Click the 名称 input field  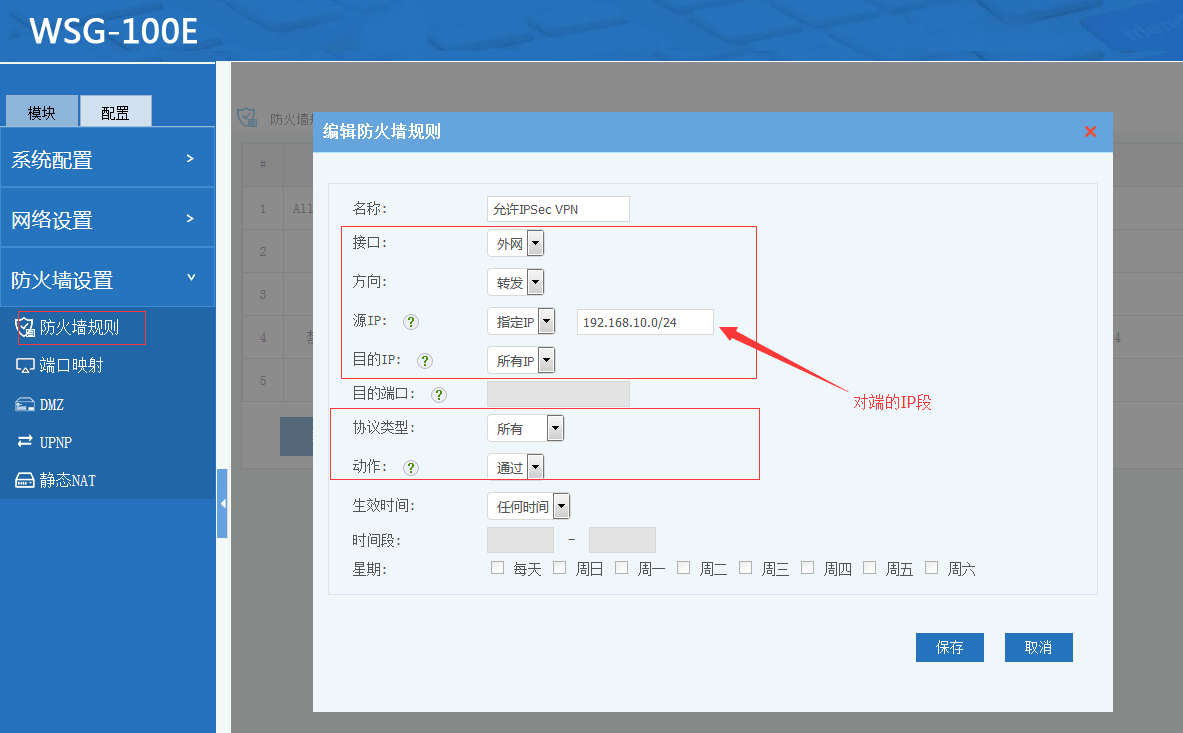pyautogui.click(x=558, y=209)
